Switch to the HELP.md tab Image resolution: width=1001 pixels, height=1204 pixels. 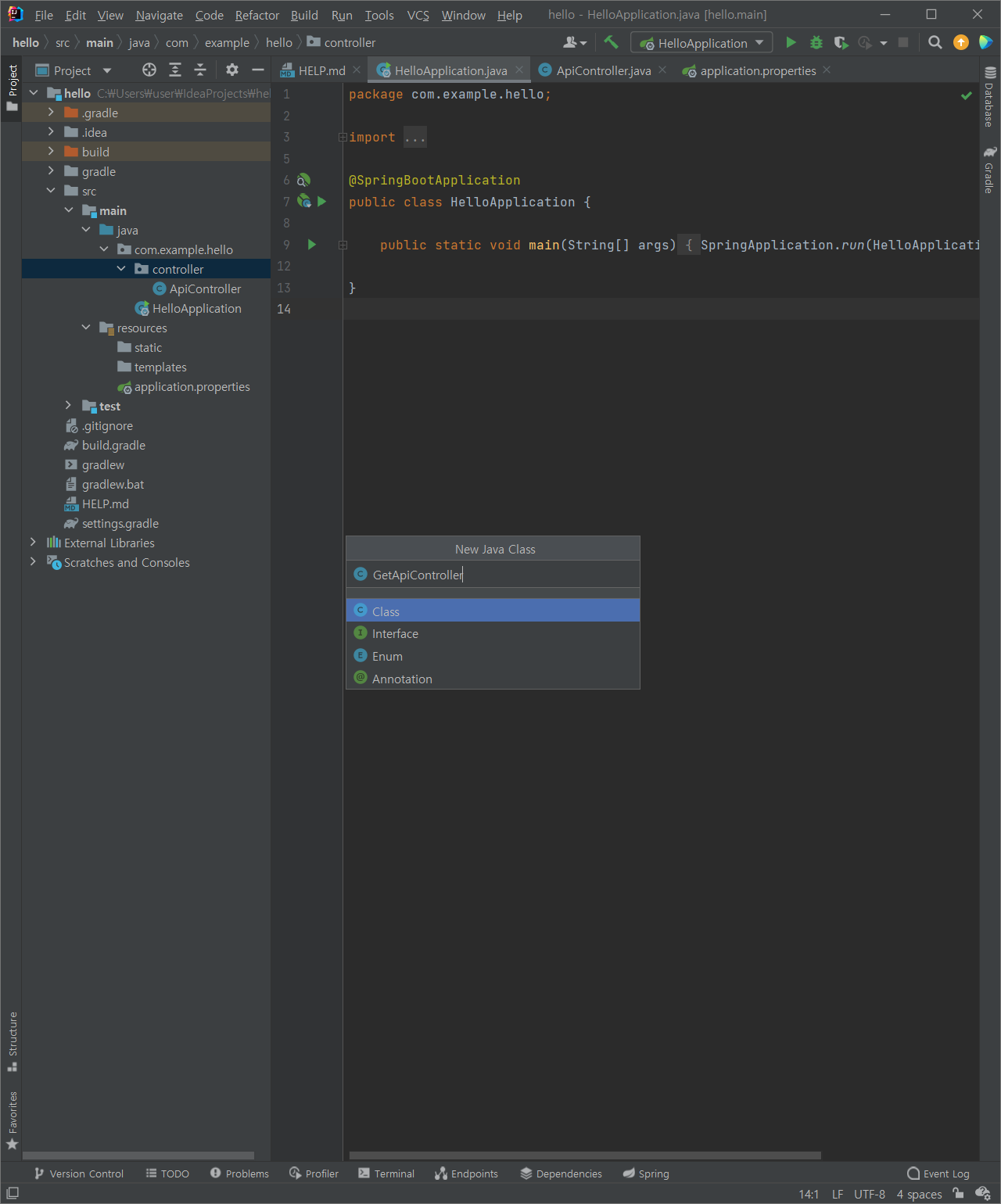click(321, 70)
